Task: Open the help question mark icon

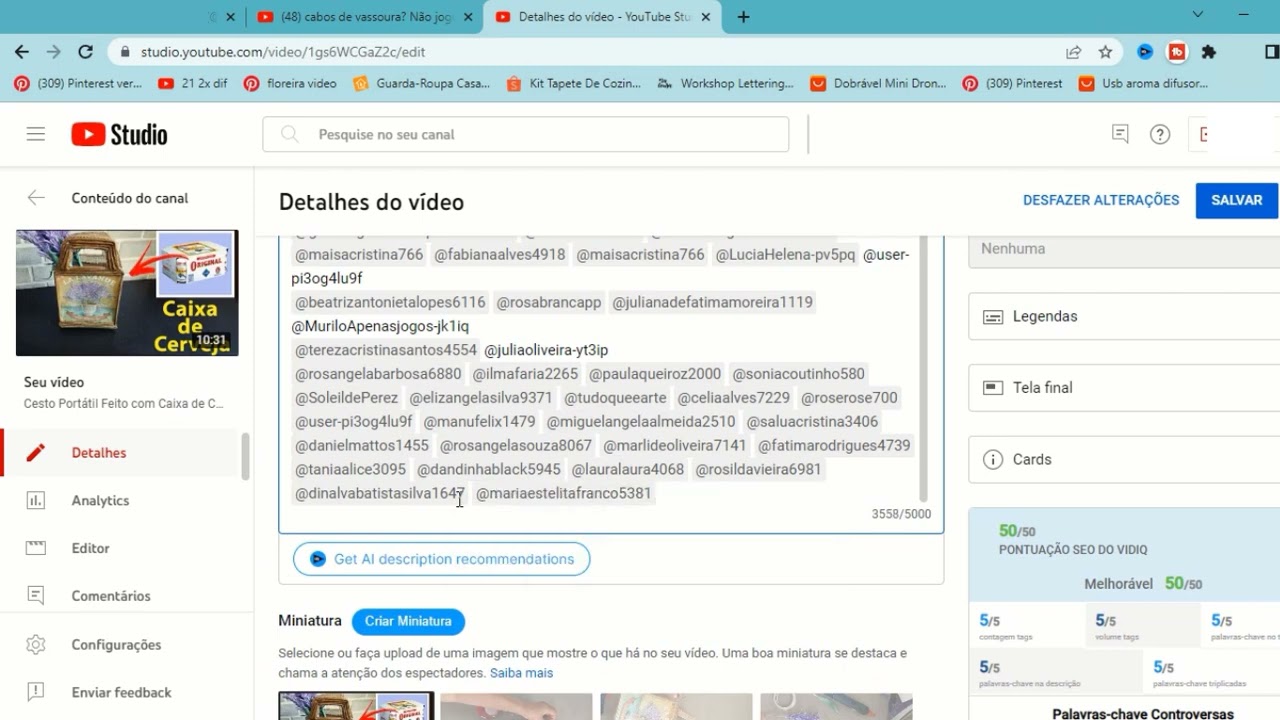Action: [1160, 134]
